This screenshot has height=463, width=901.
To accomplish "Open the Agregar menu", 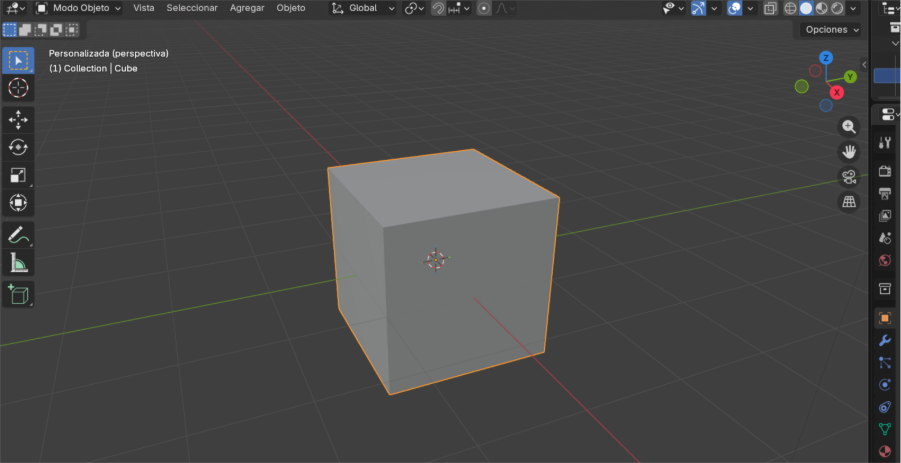I will (247, 8).
